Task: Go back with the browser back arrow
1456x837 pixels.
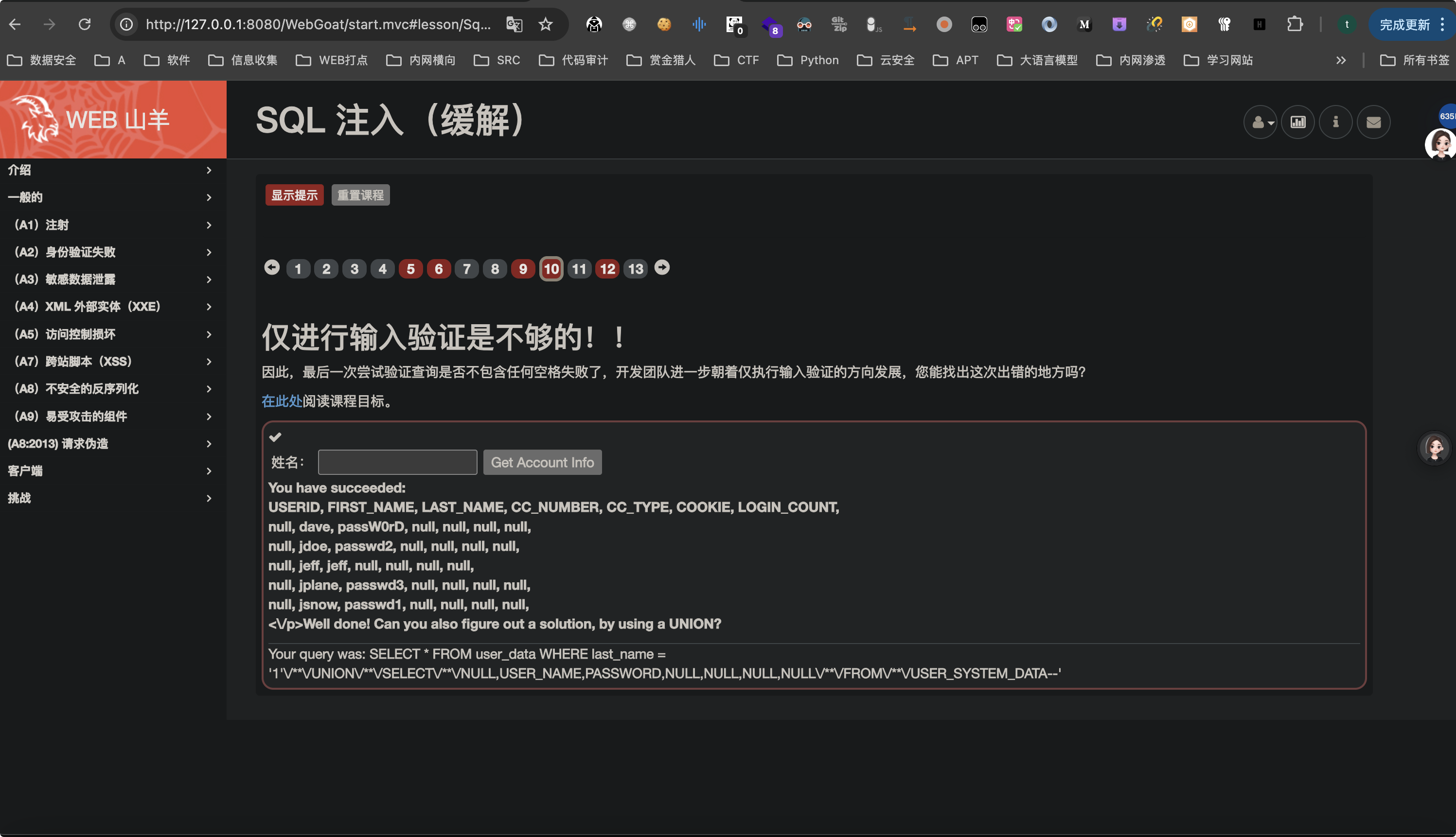Action: tap(15, 24)
